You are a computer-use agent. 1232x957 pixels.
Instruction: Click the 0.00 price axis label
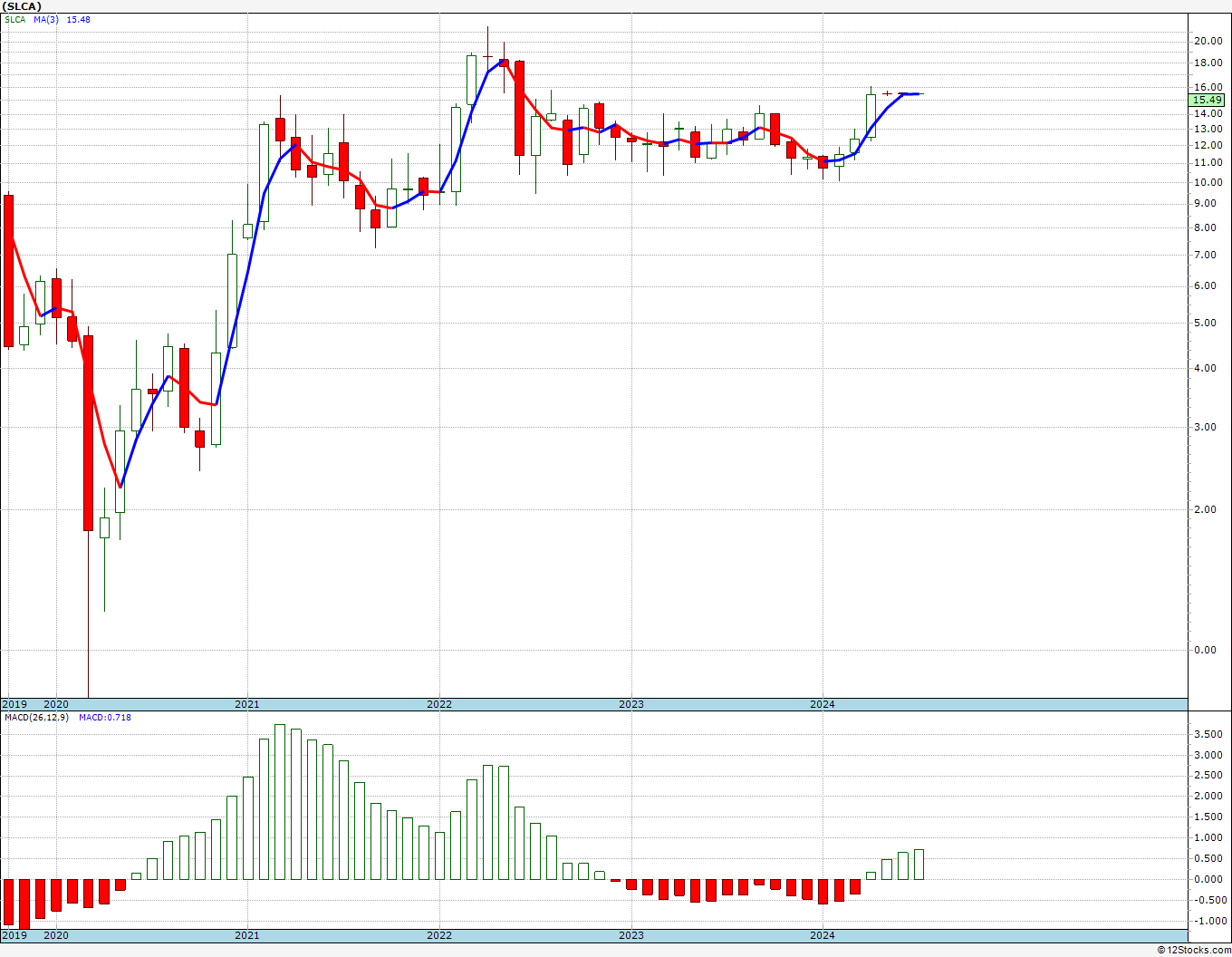[1205, 650]
